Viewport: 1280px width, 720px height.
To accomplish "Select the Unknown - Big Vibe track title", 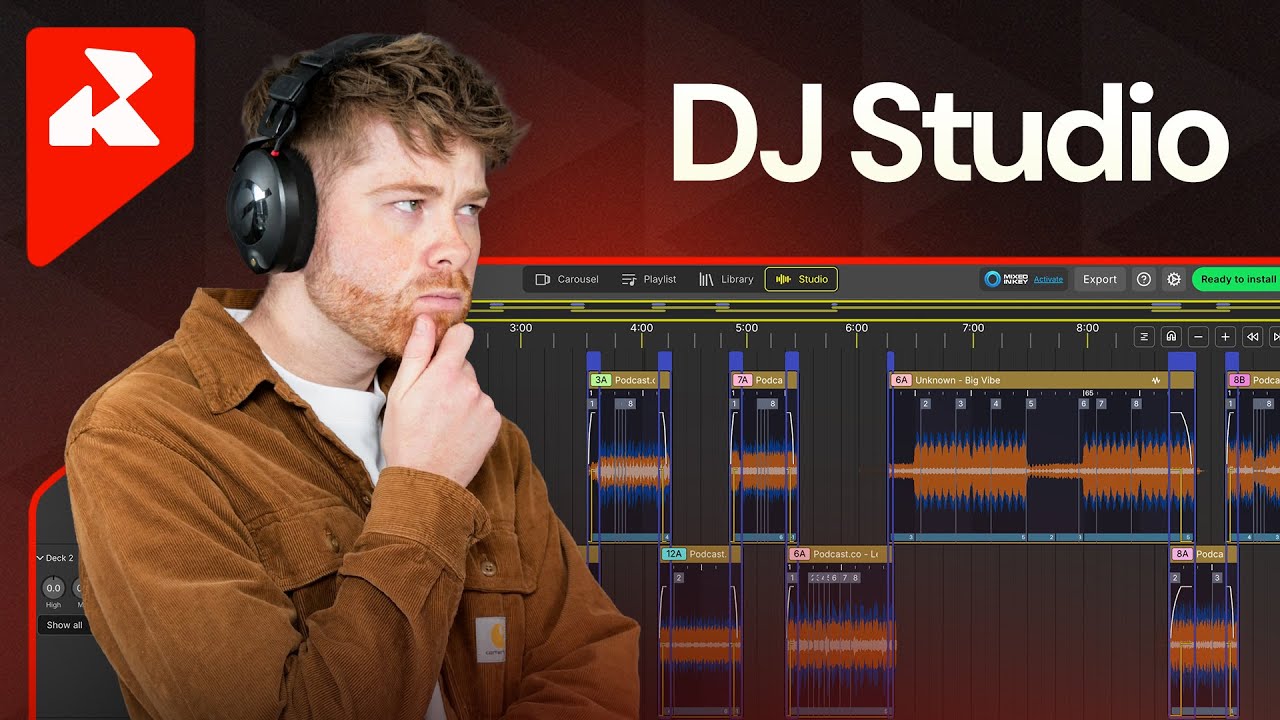I will point(957,380).
